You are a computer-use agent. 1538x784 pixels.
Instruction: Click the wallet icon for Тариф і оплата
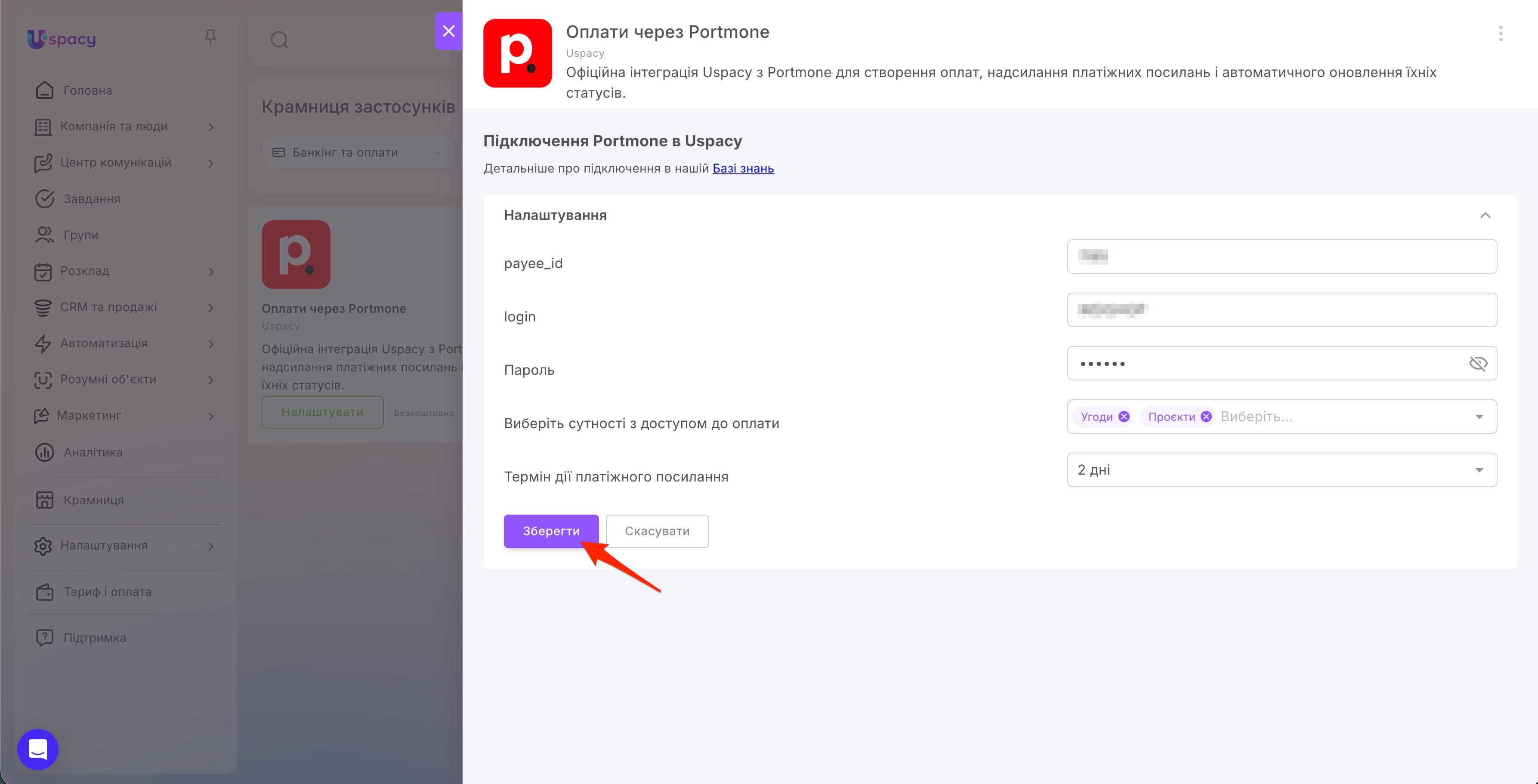click(x=44, y=592)
